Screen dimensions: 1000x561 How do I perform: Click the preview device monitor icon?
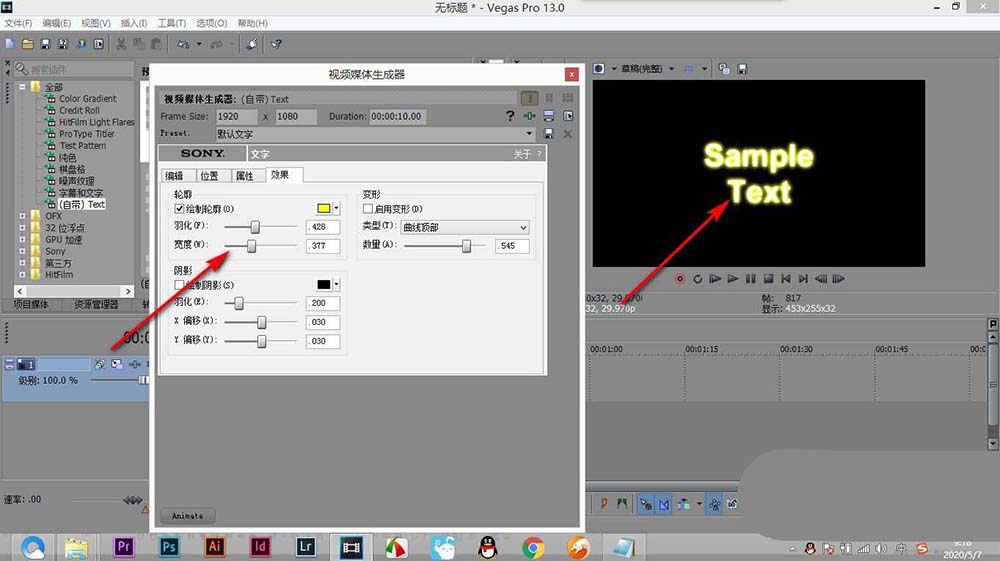tap(599, 68)
